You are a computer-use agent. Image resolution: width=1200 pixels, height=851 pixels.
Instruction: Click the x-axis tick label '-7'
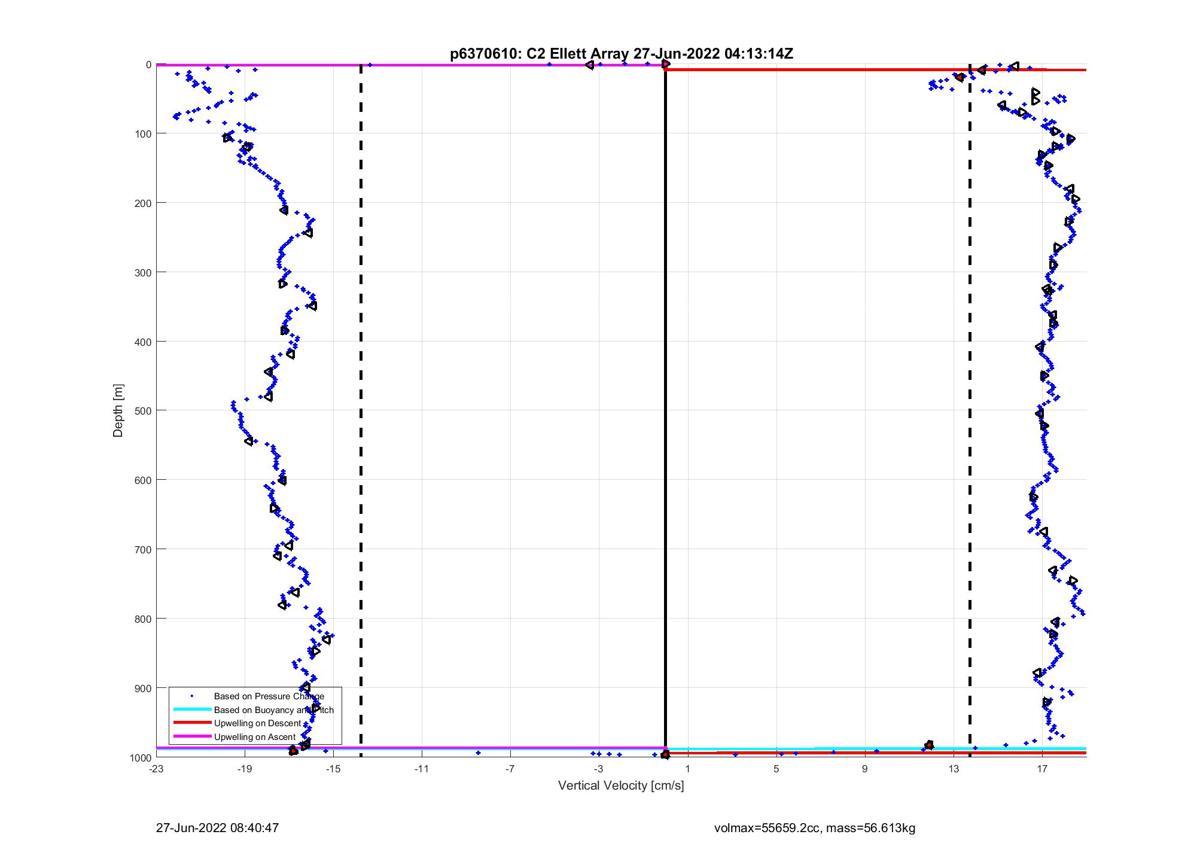[x=510, y=770]
